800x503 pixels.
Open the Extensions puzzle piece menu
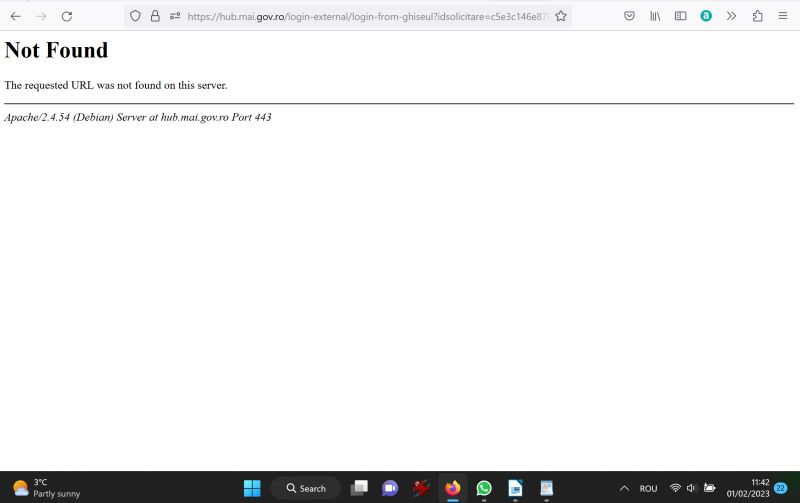point(757,16)
